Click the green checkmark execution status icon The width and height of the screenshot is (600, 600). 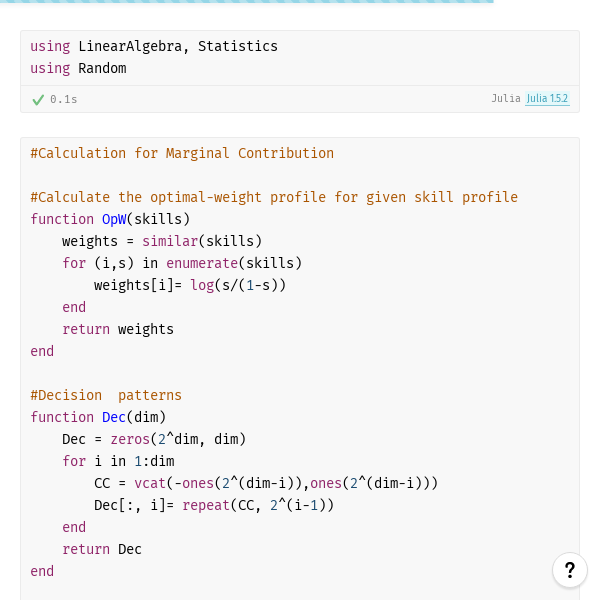click(38, 100)
